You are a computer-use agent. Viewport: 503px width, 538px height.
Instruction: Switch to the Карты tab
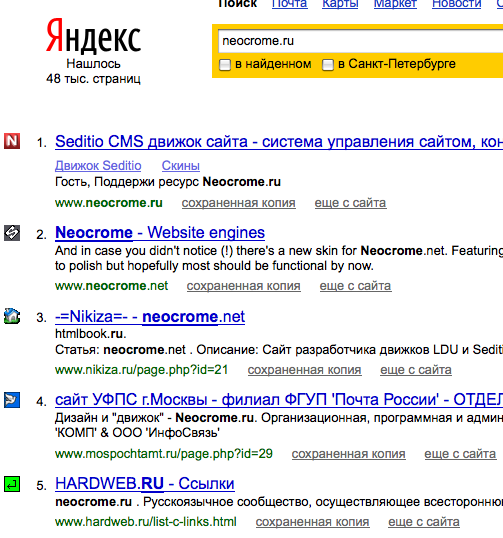click(x=340, y=4)
